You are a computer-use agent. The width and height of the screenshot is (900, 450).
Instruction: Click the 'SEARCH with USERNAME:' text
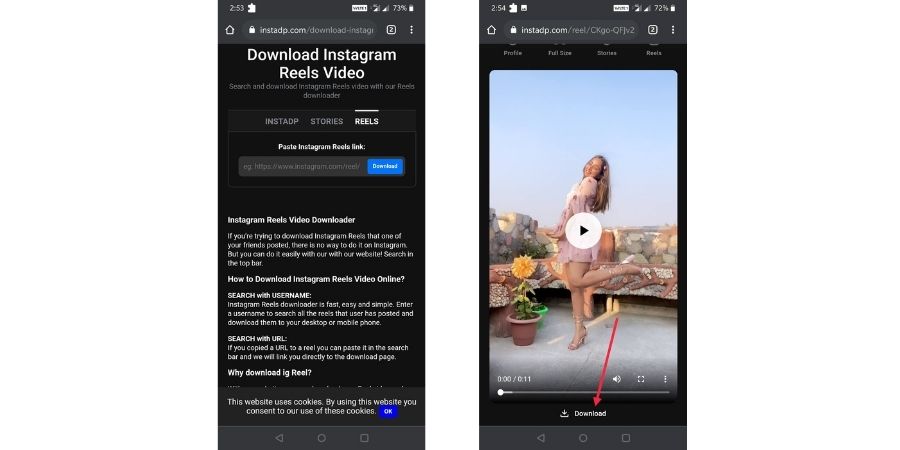[x=270, y=296]
